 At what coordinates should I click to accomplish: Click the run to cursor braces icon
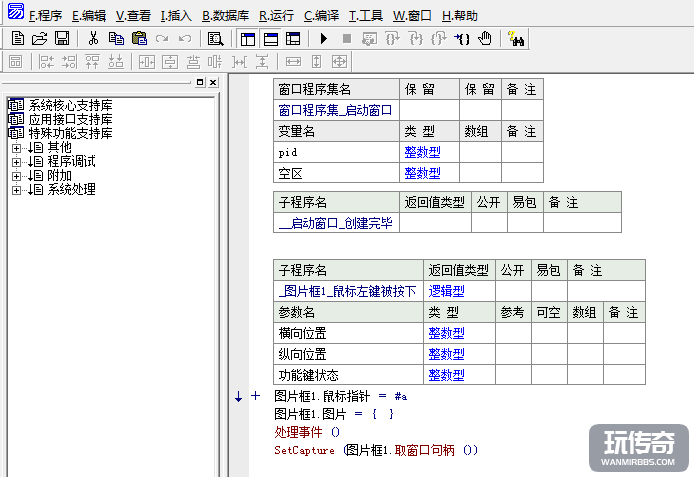462,39
